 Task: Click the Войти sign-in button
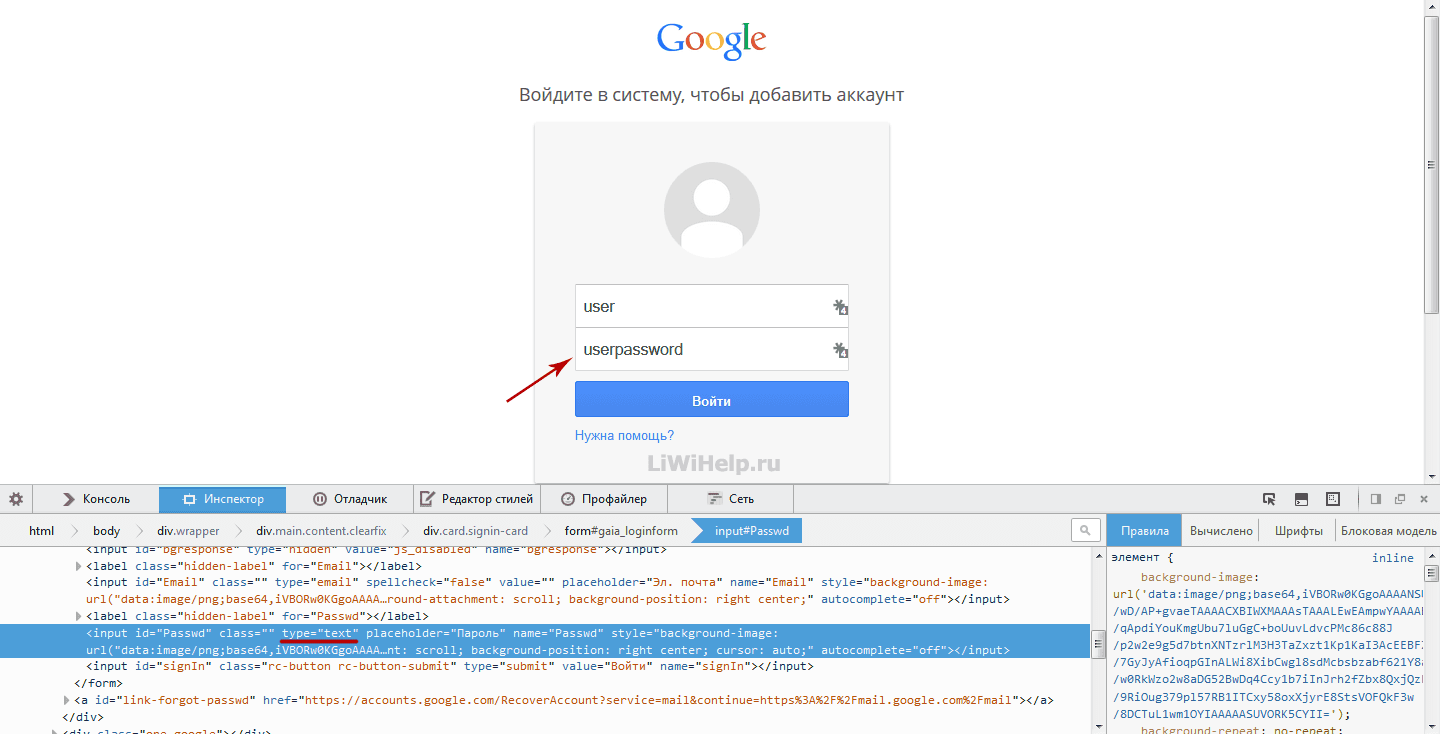point(712,399)
